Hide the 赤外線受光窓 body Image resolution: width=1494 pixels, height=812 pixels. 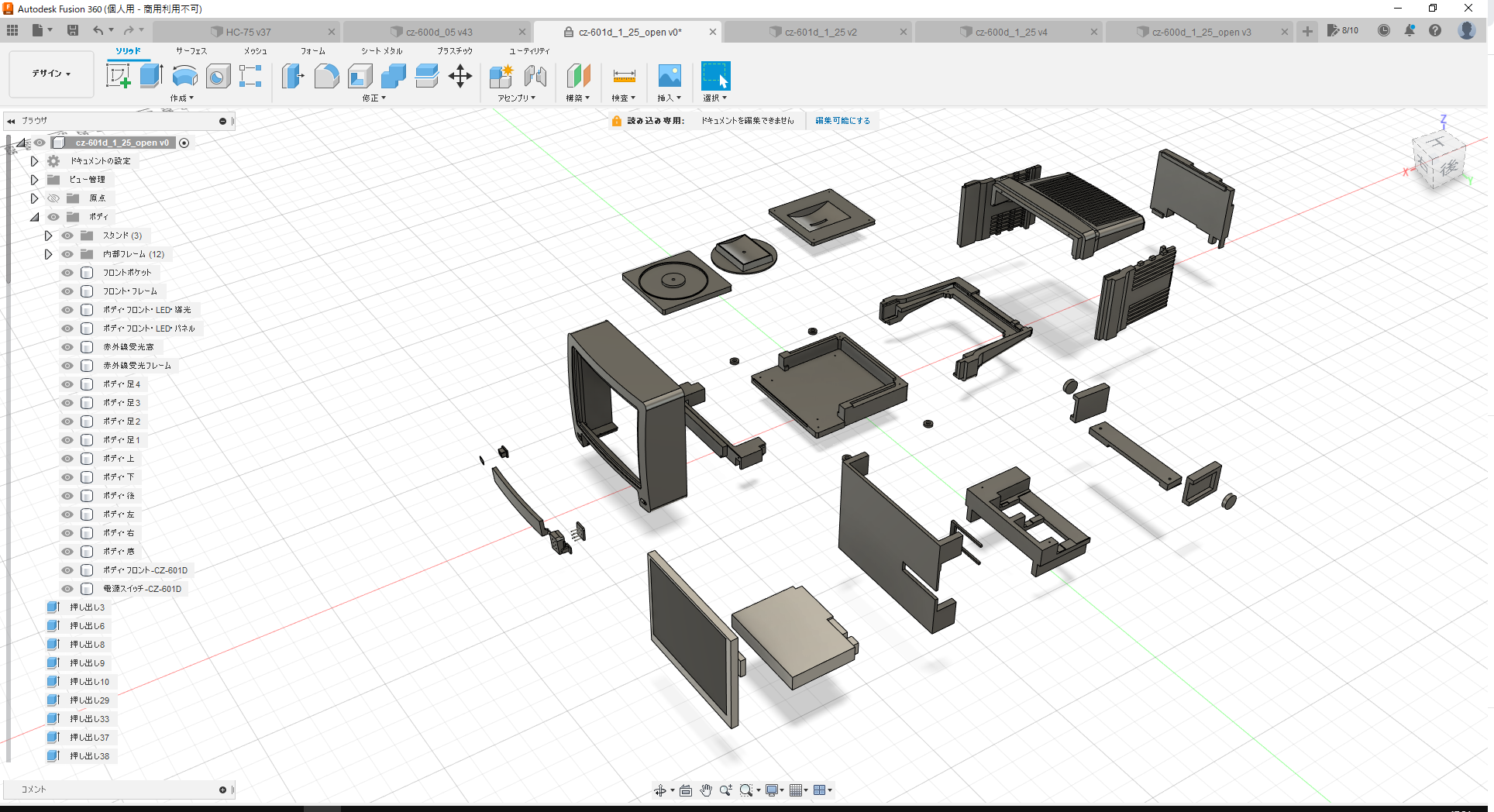point(67,346)
